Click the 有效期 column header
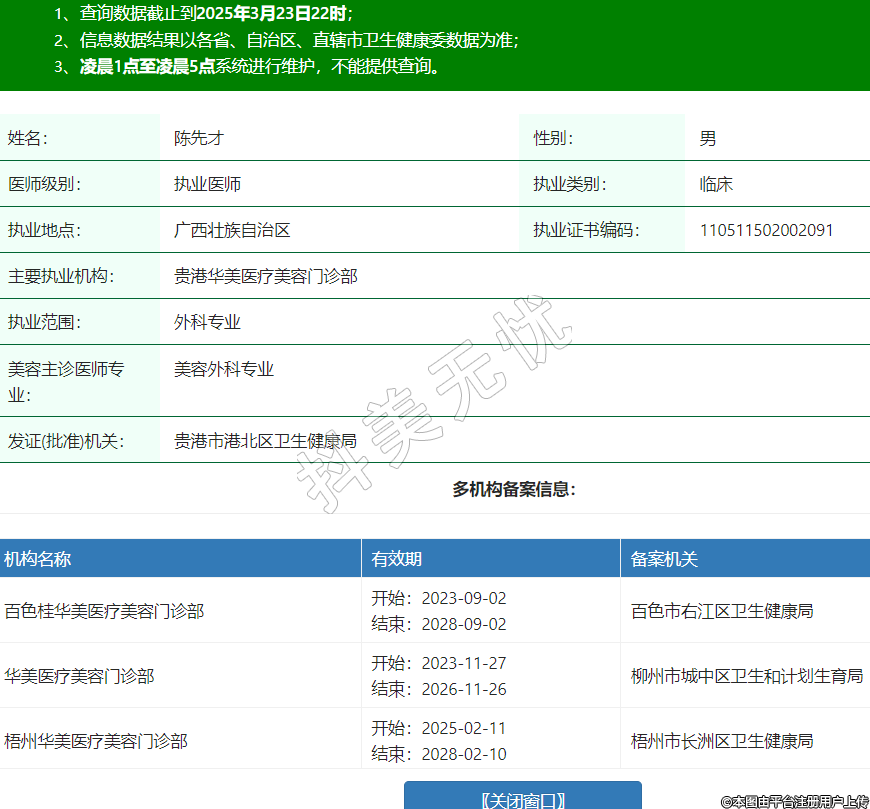The height and width of the screenshot is (809, 870). [x=397, y=559]
